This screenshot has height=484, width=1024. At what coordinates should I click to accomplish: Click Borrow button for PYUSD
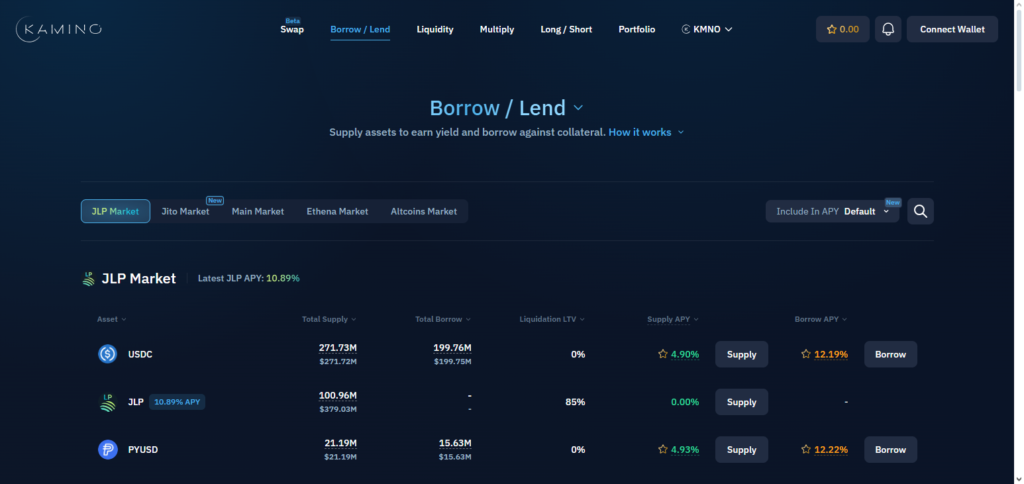(891, 449)
